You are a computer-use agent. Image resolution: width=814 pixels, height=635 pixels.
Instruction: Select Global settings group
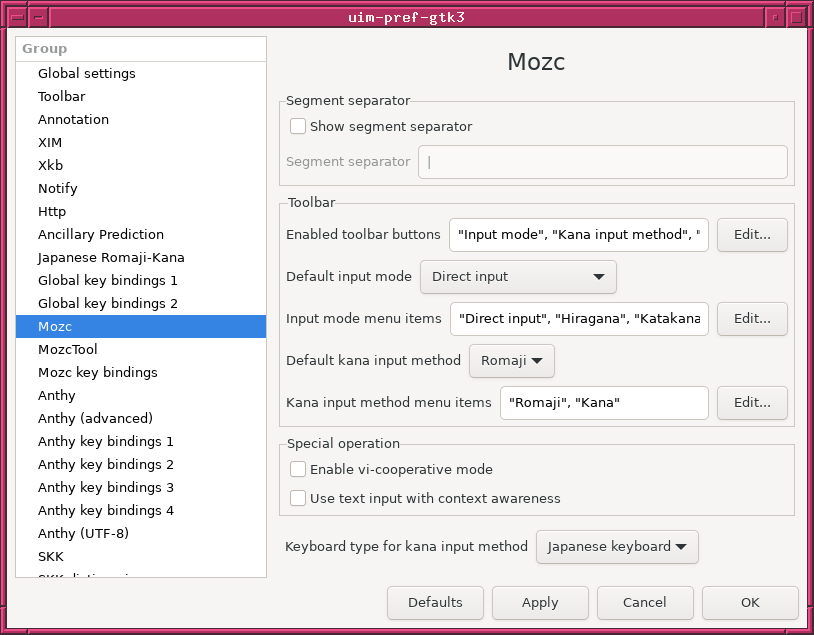tap(87, 73)
